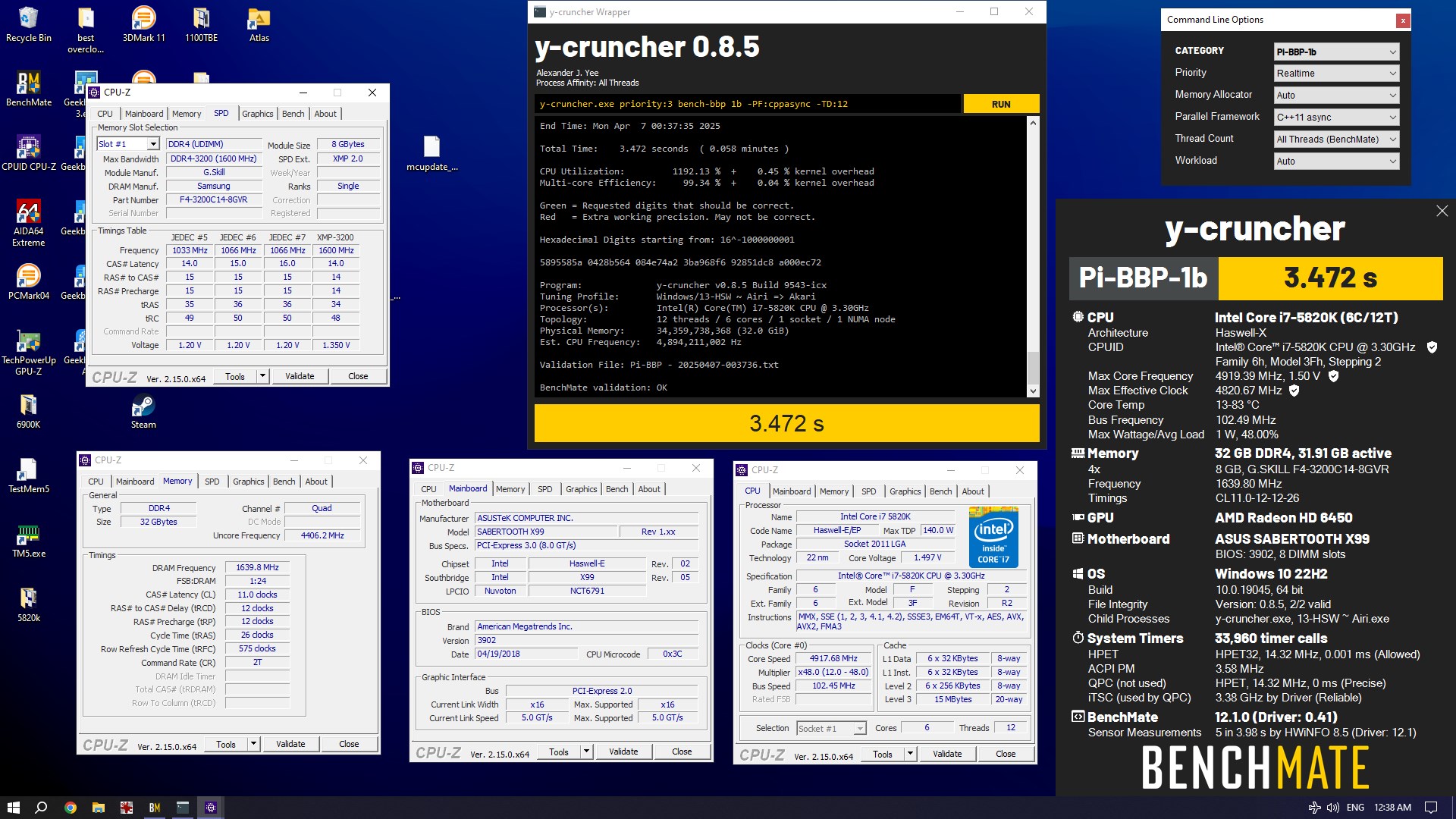Open the Socket #1 selection dropdown
The image size is (1456, 819).
tap(831, 728)
